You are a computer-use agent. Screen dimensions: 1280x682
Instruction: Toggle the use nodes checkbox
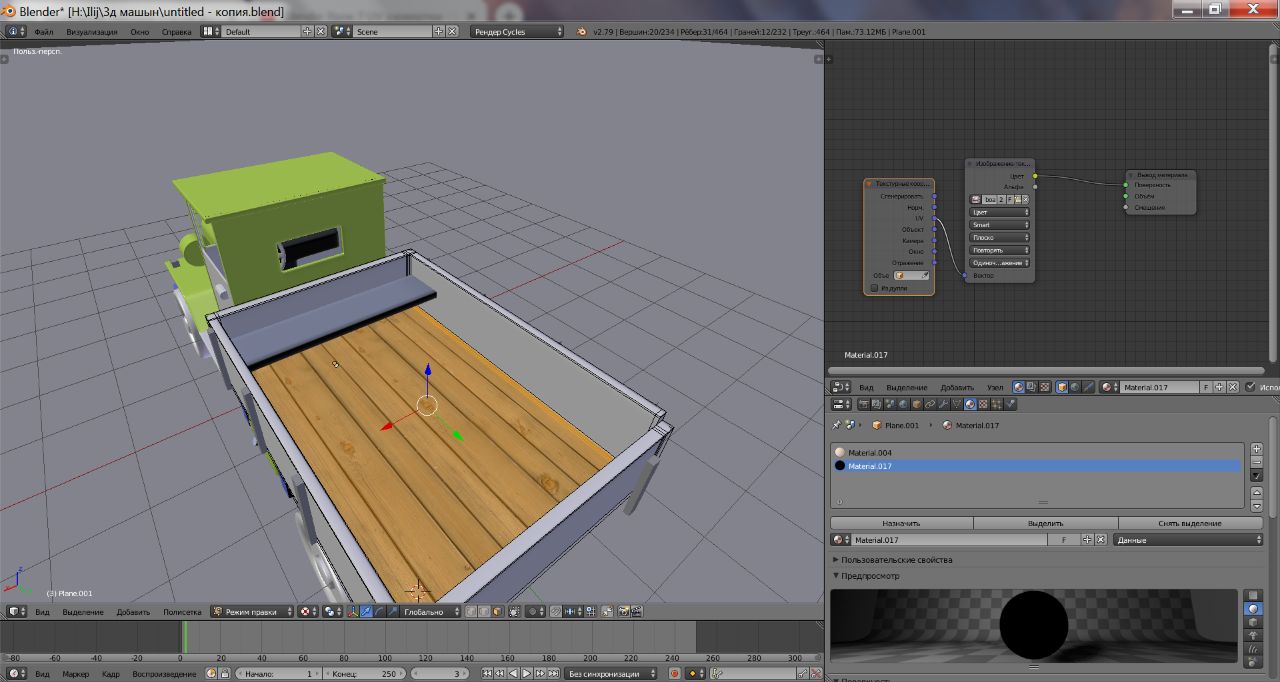click(x=1250, y=387)
